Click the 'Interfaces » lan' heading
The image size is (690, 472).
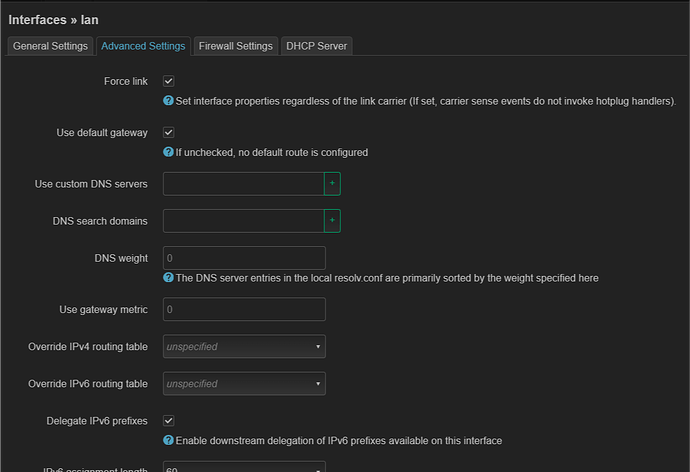(53, 20)
